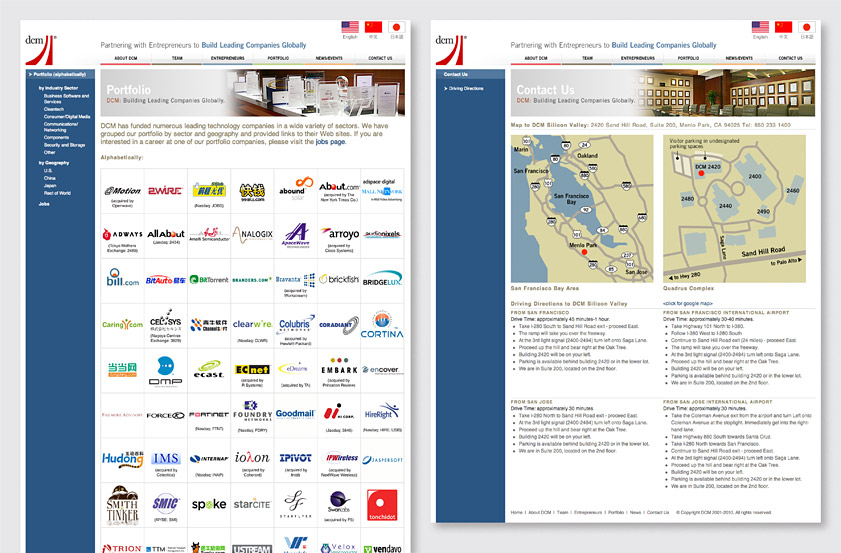841x553 pixels.
Task: Open the Smith Tinker logo
Action: pos(122,505)
